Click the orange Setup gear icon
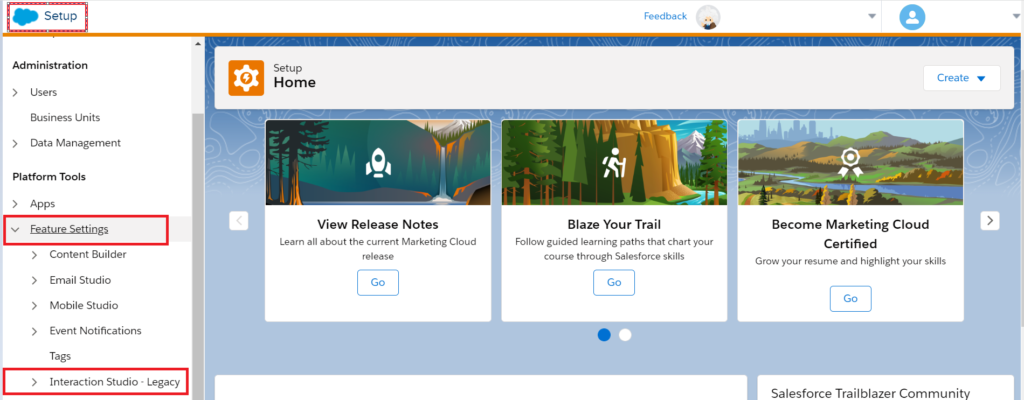1024x400 pixels. tap(246, 78)
